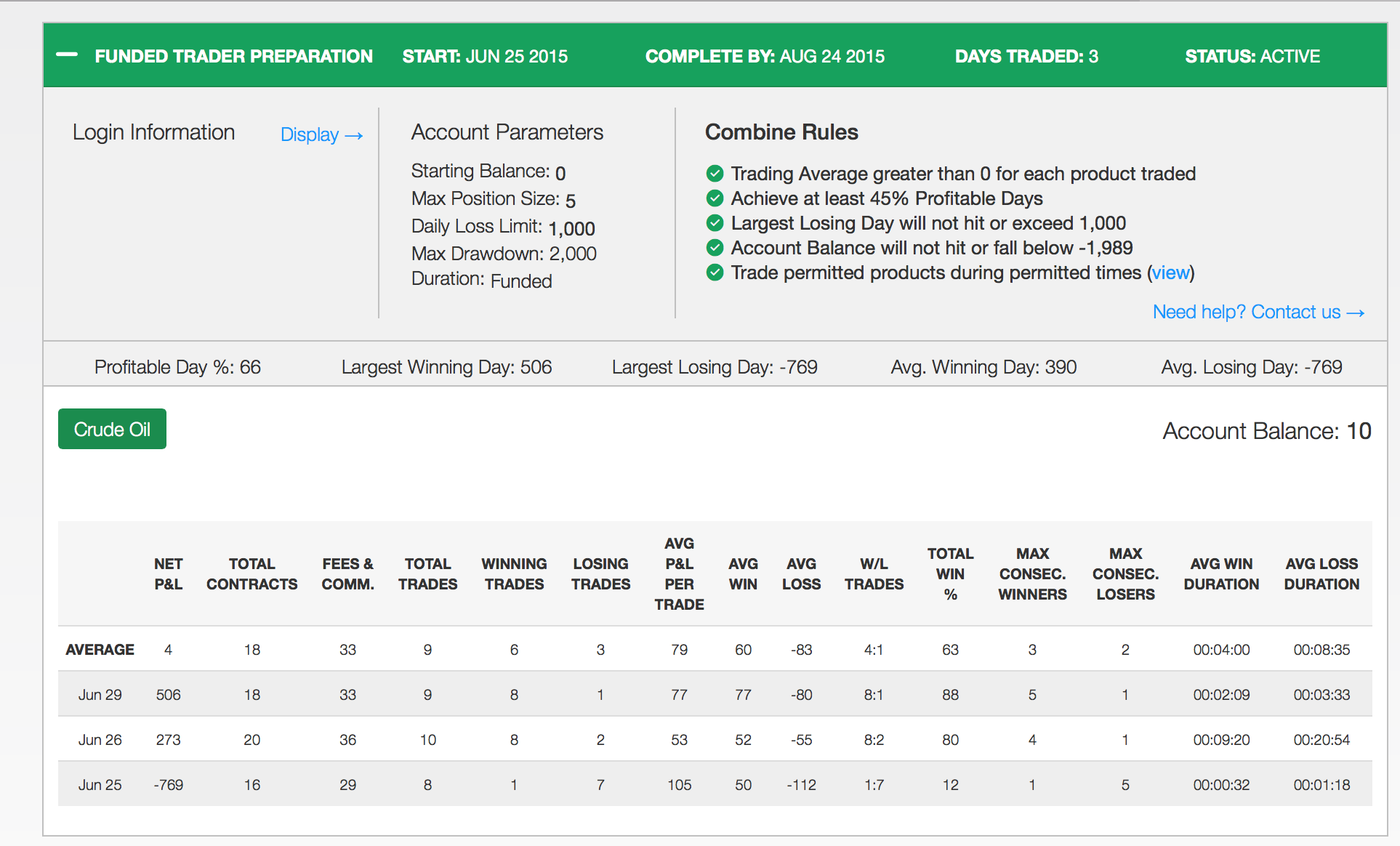This screenshot has height=846, width=1400.
Task: Click the AVG LOSS column header
Action: 801,574
